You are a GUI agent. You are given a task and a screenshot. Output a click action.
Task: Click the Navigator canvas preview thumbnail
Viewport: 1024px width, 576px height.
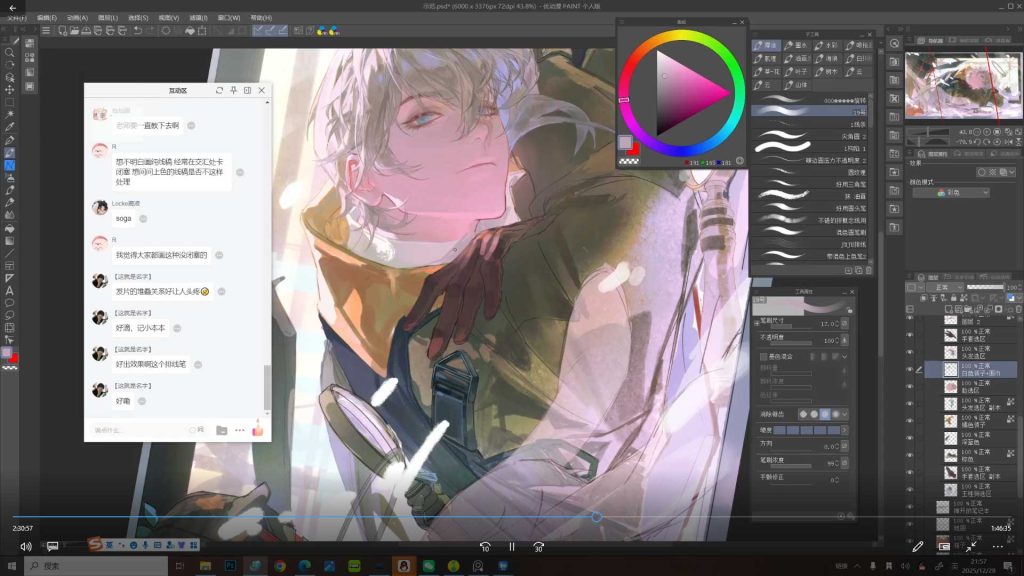coord(963,85)
